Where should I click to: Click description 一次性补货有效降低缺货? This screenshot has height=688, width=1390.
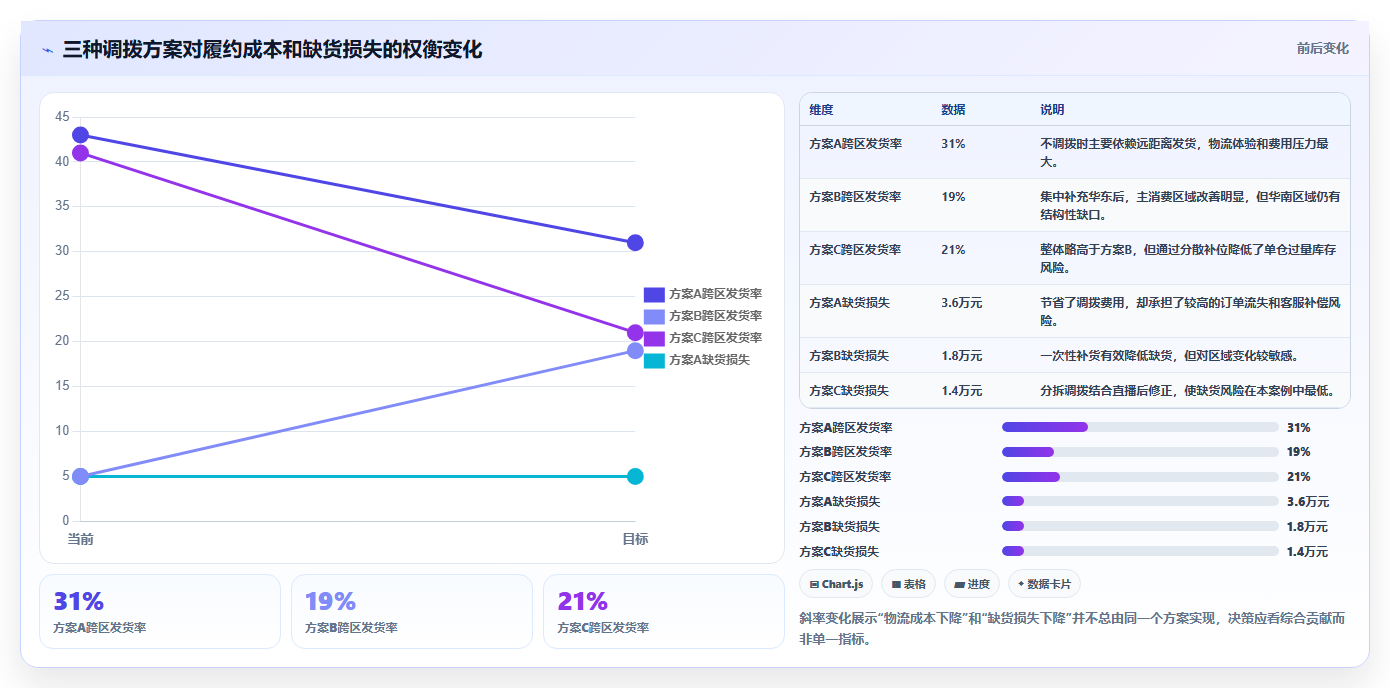click(x=1169, y=356)
